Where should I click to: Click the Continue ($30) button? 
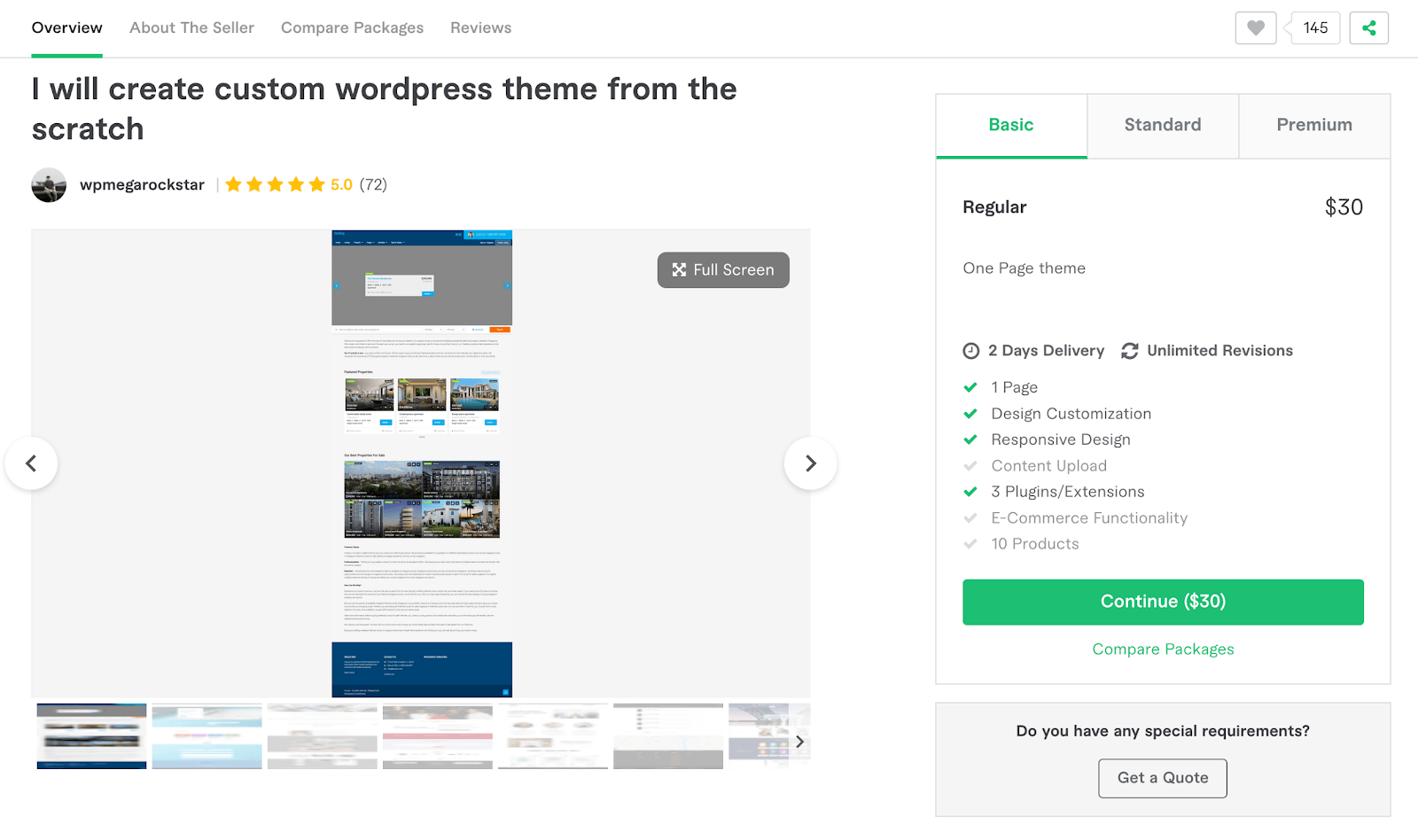[1163, 602]
